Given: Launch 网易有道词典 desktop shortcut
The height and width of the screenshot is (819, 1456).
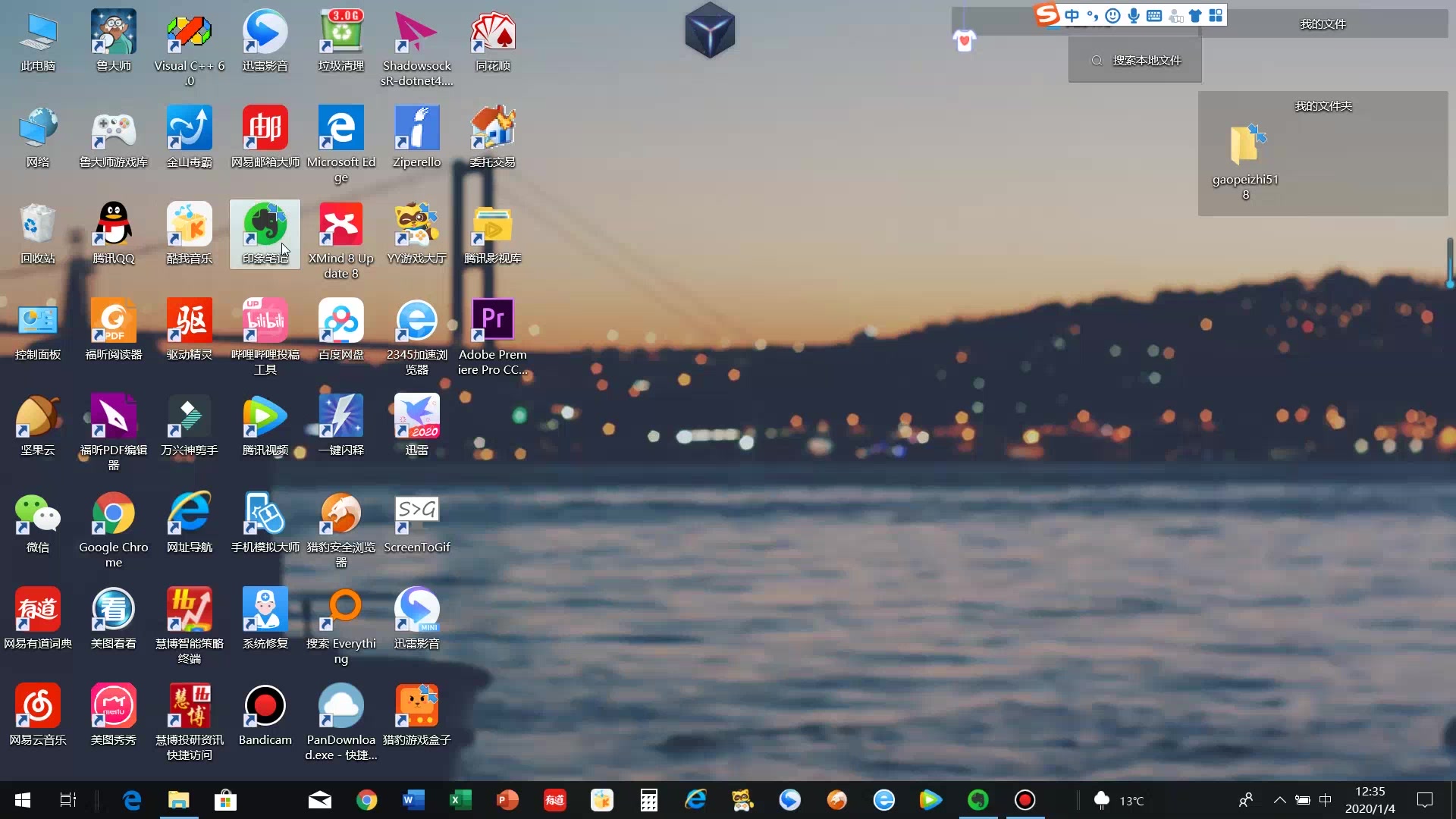Looking at the screenshot, I should pyautogui.click(x=38, y=619).
